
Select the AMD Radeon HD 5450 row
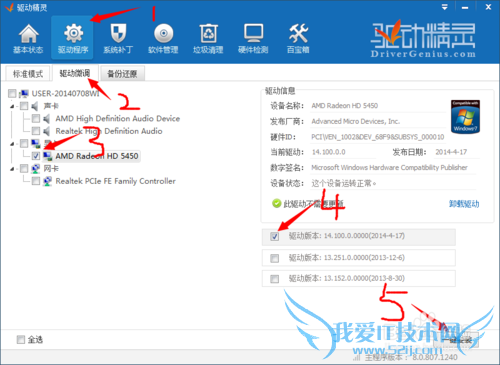click(x=97, y=156)
